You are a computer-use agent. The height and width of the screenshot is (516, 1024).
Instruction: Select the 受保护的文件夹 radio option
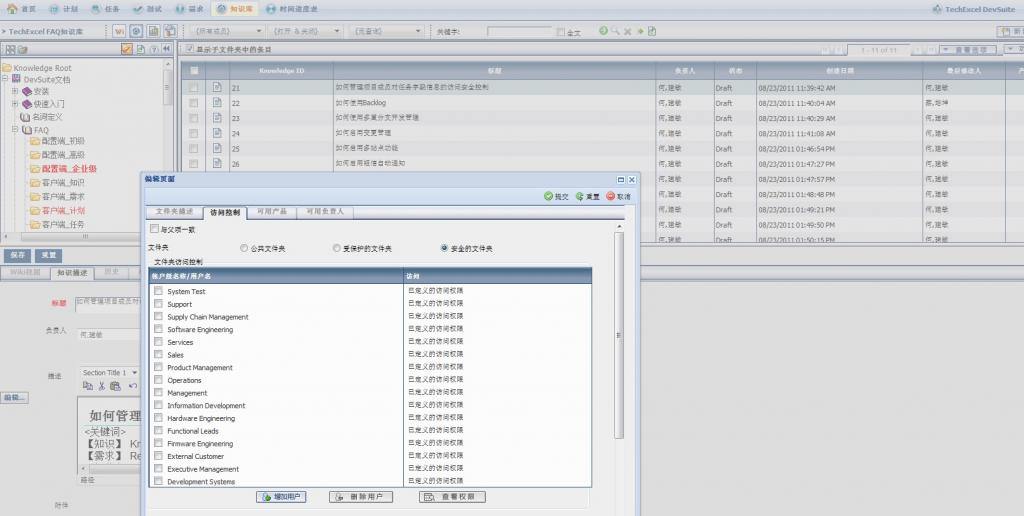tap(337, 247)
